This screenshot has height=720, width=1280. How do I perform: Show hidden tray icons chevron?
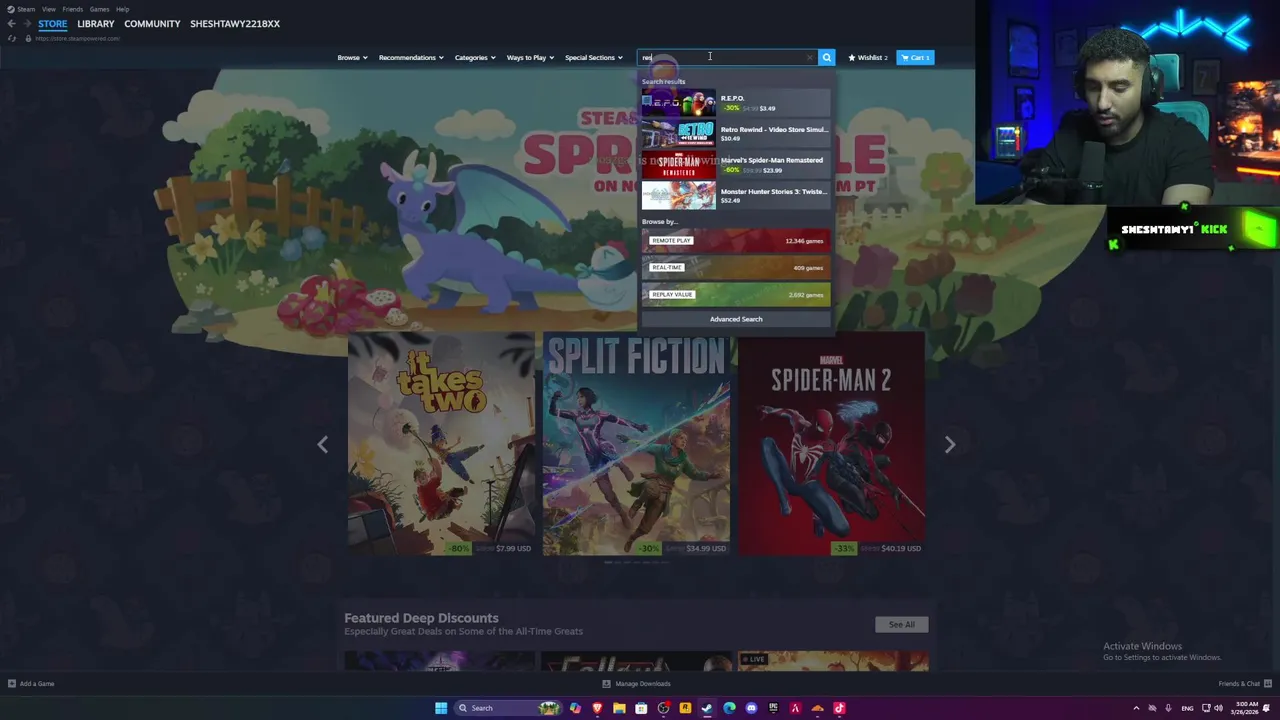tap(1136, 708)
